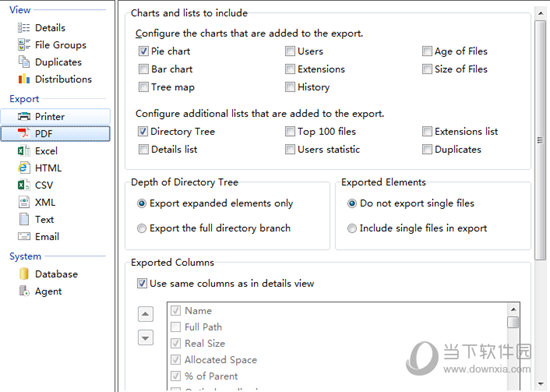Viewport: 550px width, 392px height.
Task: Select the Agent settings icon
Action: tap(24, 291)
